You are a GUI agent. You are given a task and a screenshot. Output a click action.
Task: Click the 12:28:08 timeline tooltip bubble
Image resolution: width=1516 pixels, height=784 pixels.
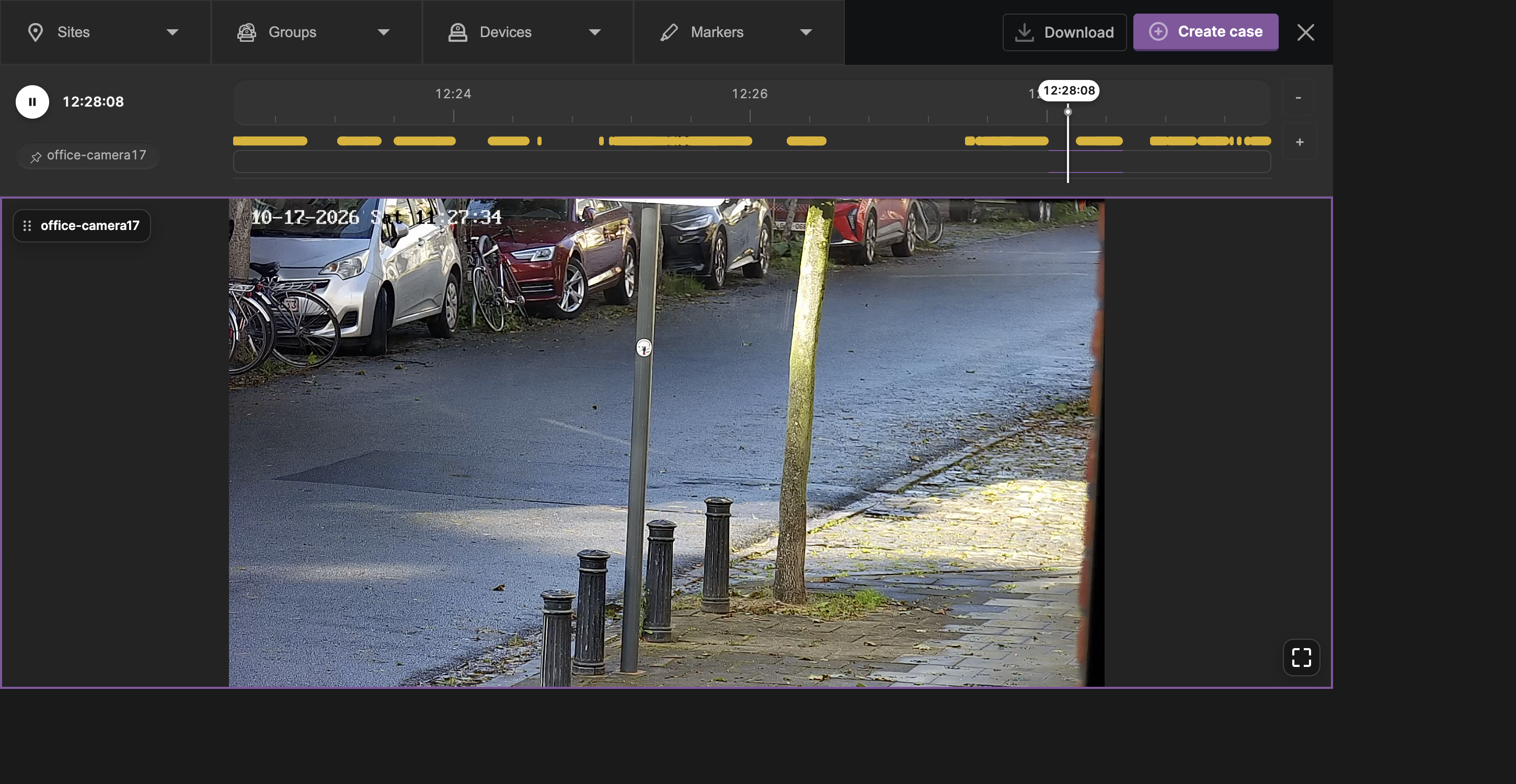pos(1069,90)
